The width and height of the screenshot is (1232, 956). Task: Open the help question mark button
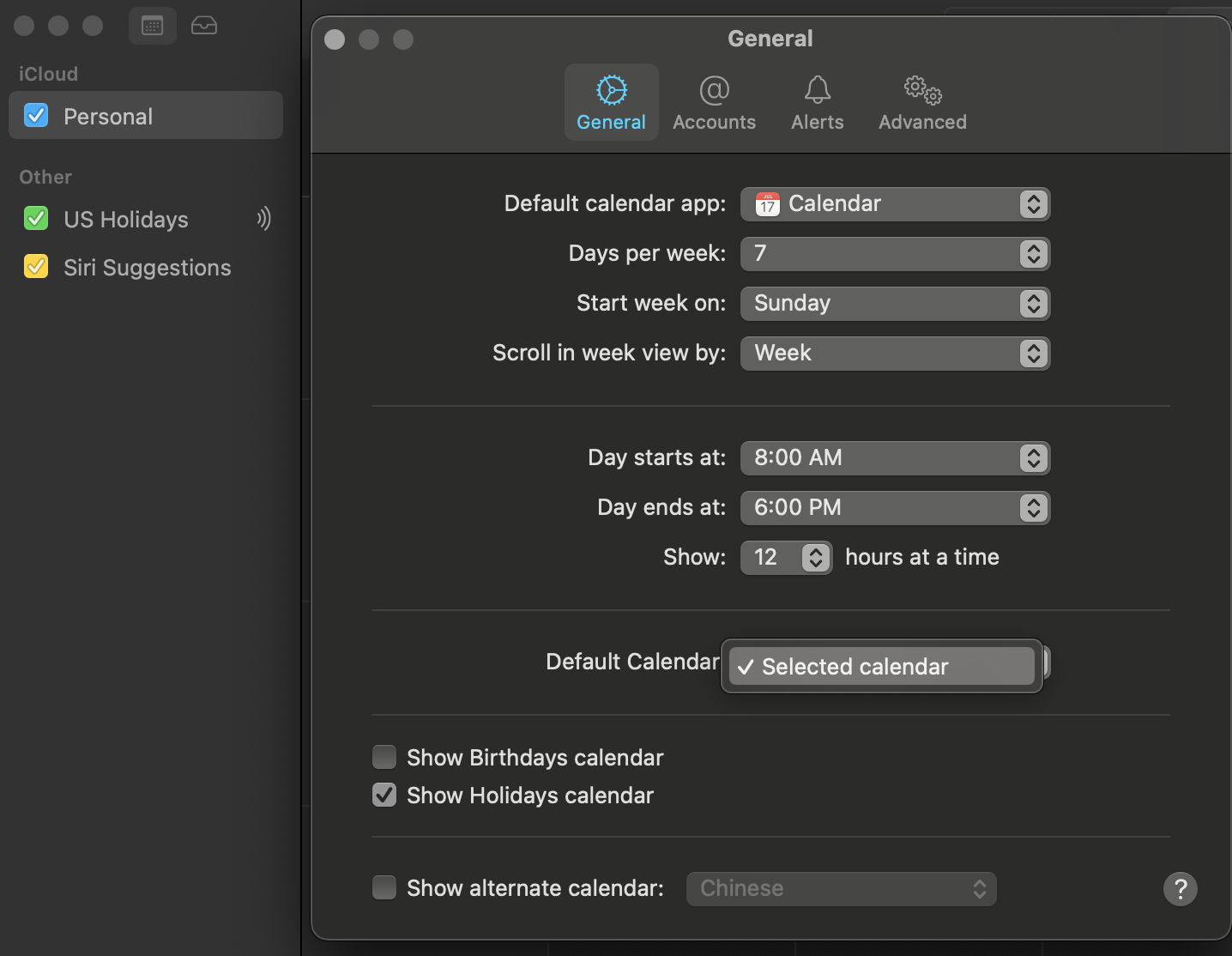tap(1180, 888)
